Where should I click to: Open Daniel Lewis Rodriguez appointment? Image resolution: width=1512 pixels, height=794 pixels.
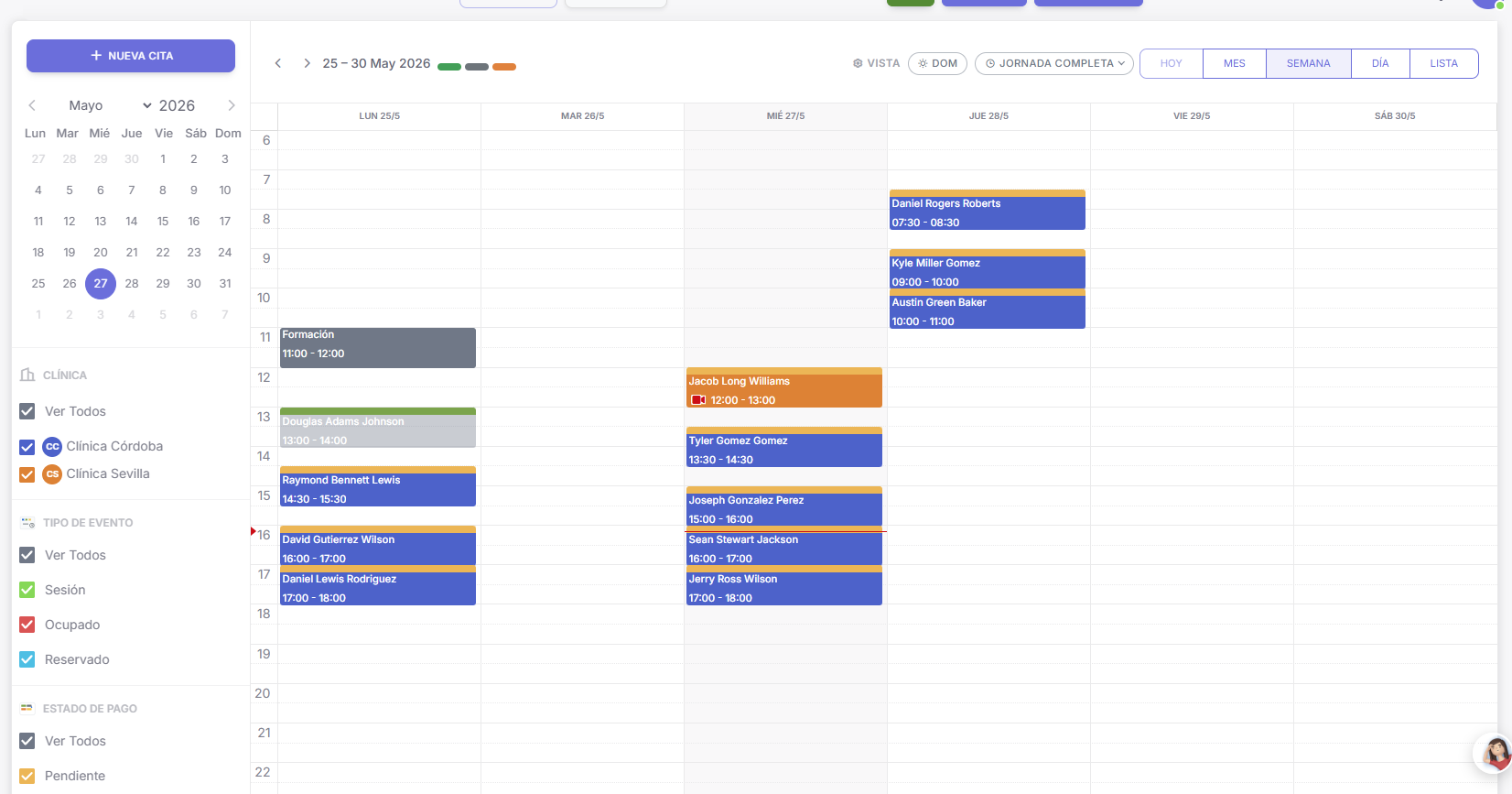pyautogui.click(x=378, y=585)
